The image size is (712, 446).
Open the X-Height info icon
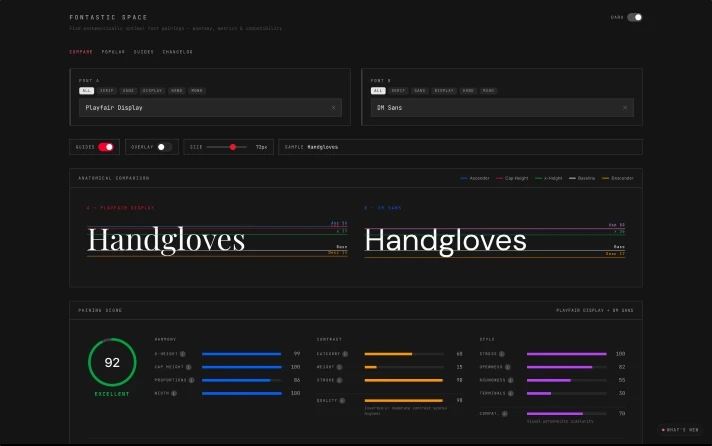click(x=183, y=354)
